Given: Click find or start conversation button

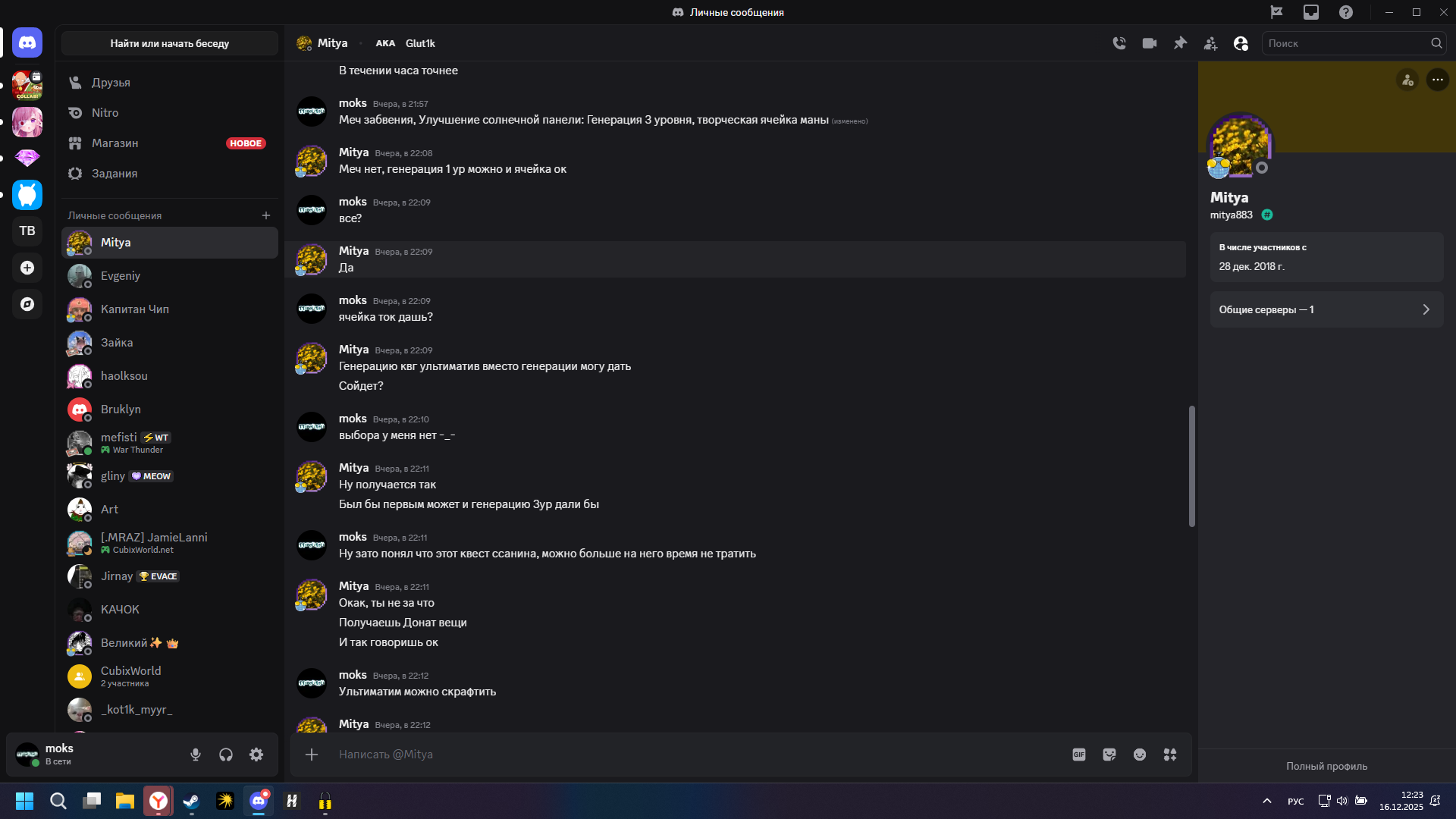Looking at the screenshot, I should [x=170, y=43].
